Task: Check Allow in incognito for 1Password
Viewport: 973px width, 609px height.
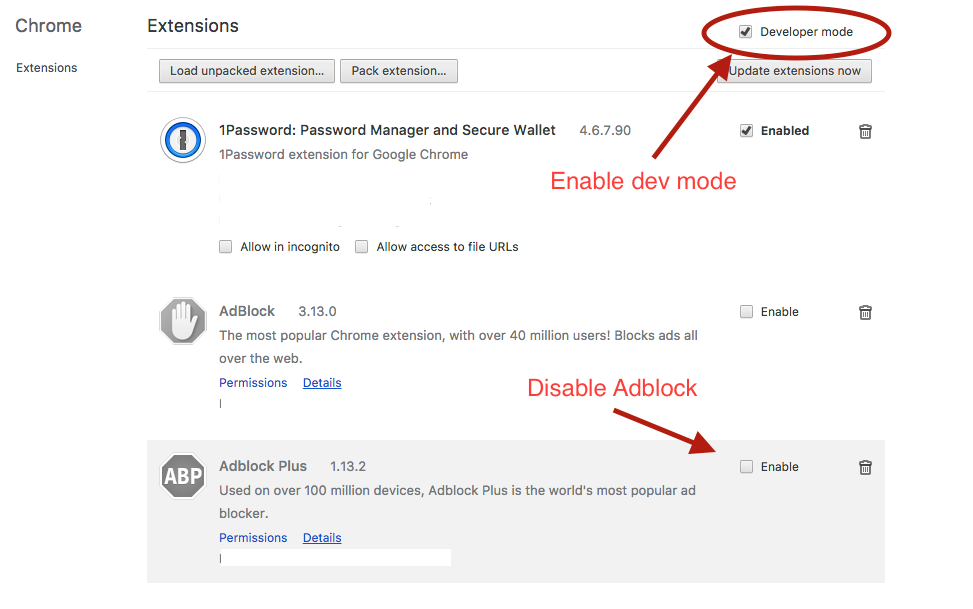Action: point(226,246)
